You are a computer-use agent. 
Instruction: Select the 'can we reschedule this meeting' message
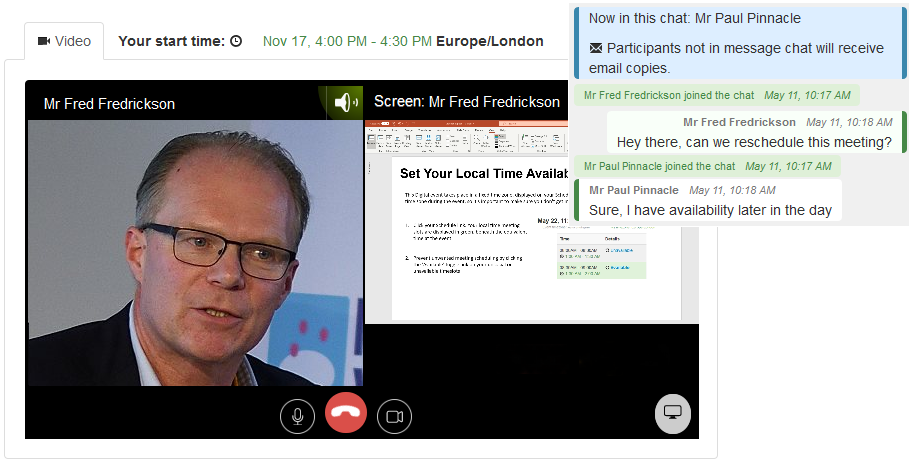(x=754, y=142)
